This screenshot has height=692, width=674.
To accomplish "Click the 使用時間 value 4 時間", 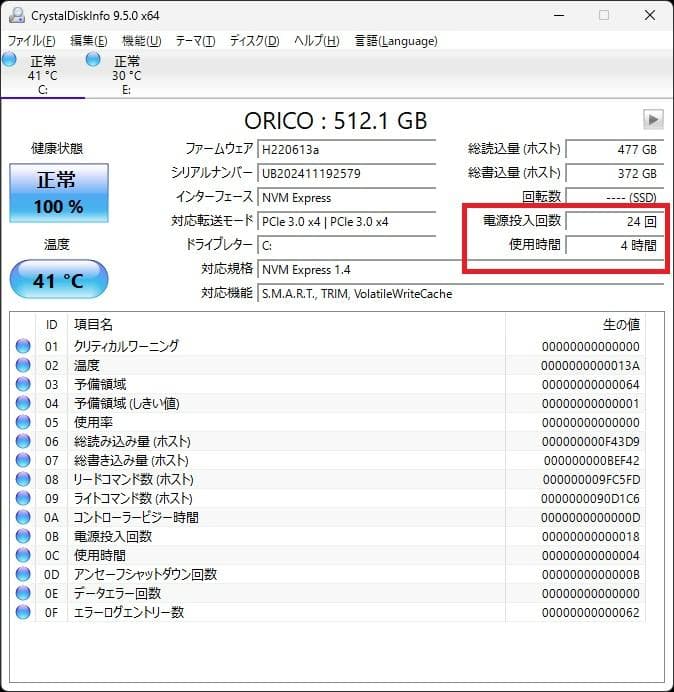I will click(614, 245).
